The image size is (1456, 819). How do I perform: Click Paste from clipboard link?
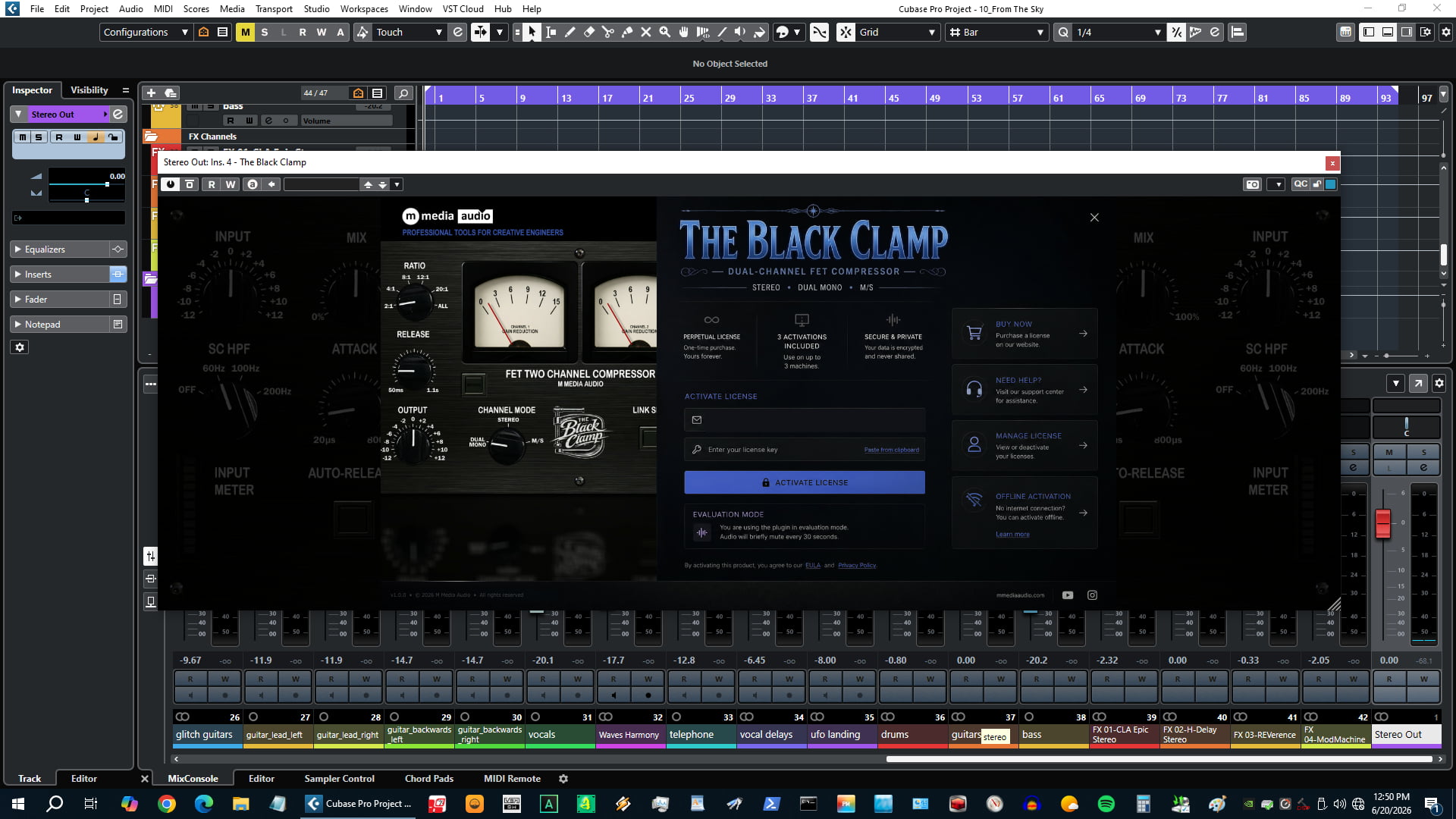pos(891,450)
